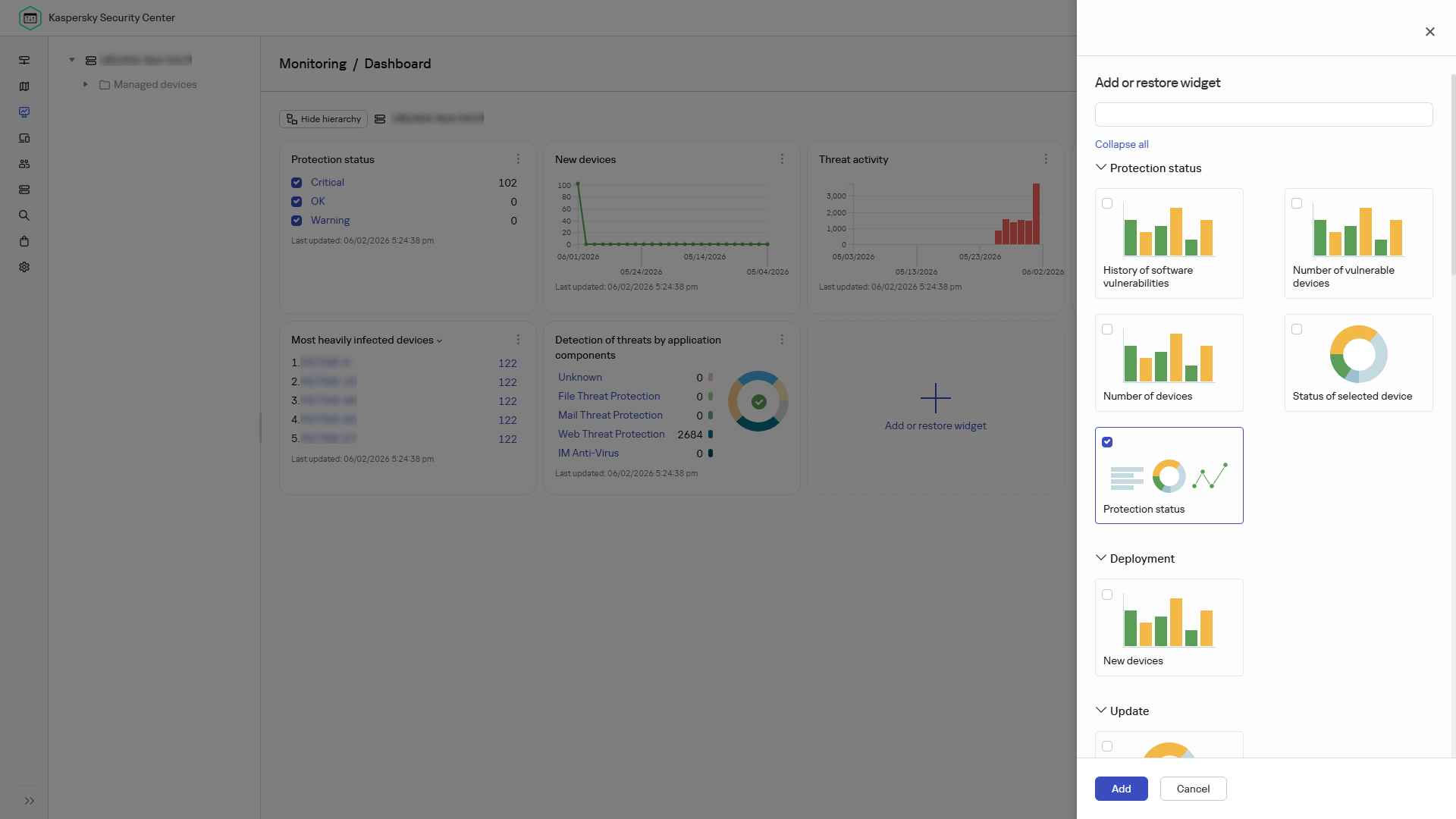The height and width of the screenshot is (819, 1456).
Task: Open the settings gear sidebar icon
Action: (x=24, y=267)
